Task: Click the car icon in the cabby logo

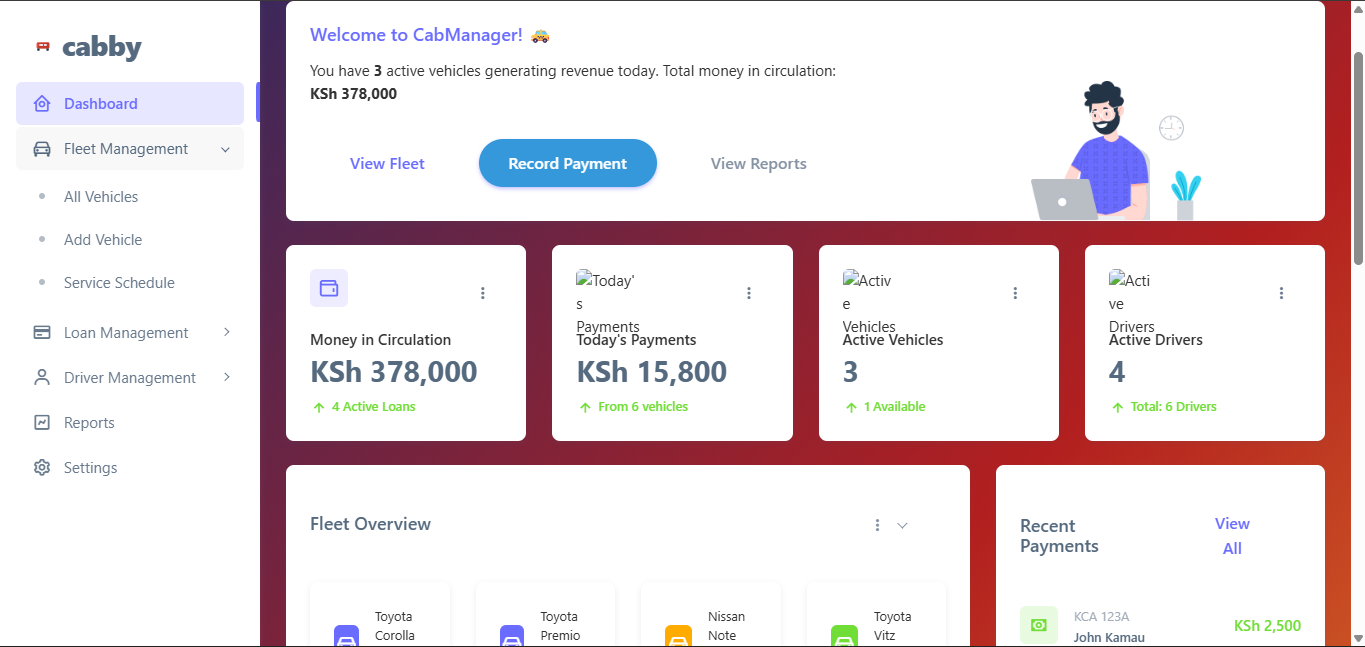Action: point(41,44)
